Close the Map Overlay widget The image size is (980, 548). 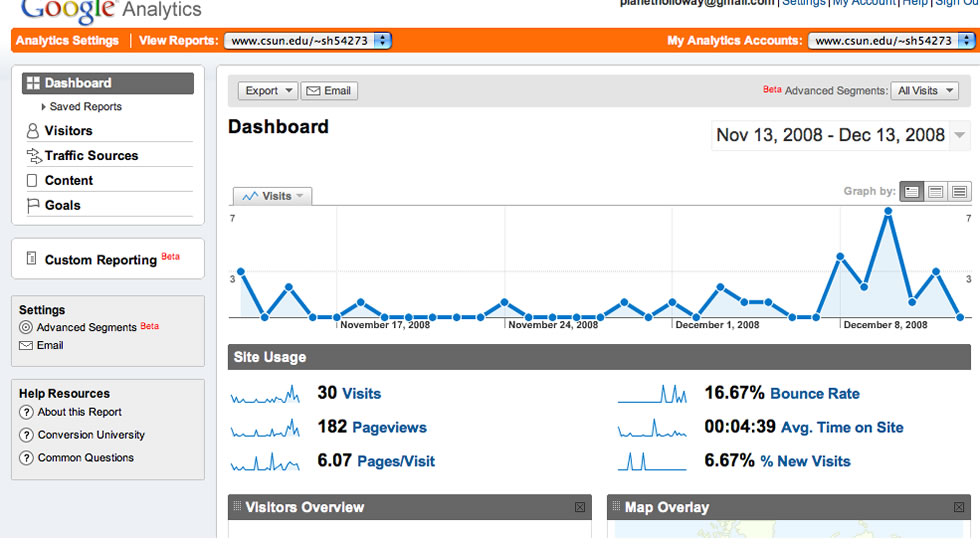pos(959,507)
